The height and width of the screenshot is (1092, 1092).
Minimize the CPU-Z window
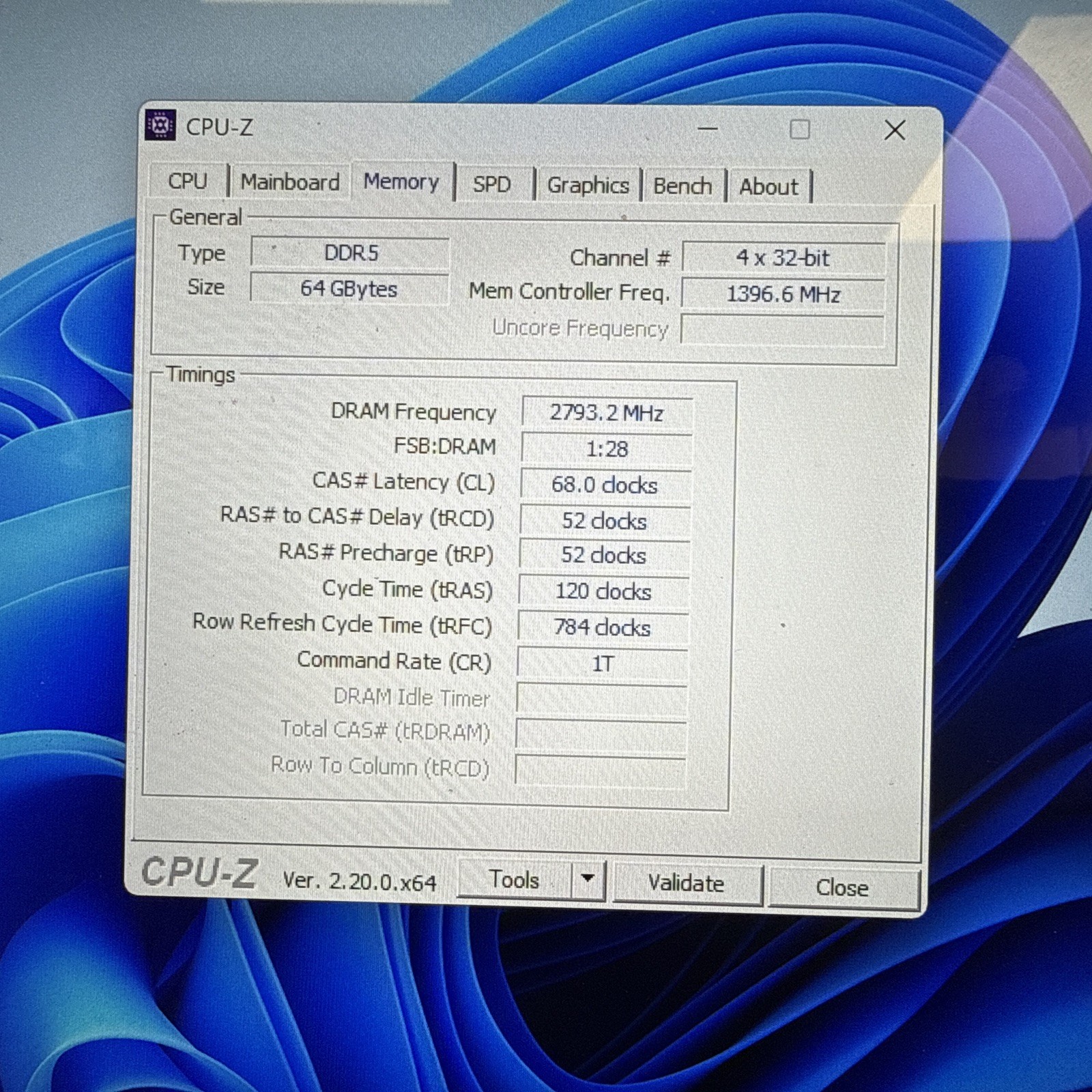[708, 128]
